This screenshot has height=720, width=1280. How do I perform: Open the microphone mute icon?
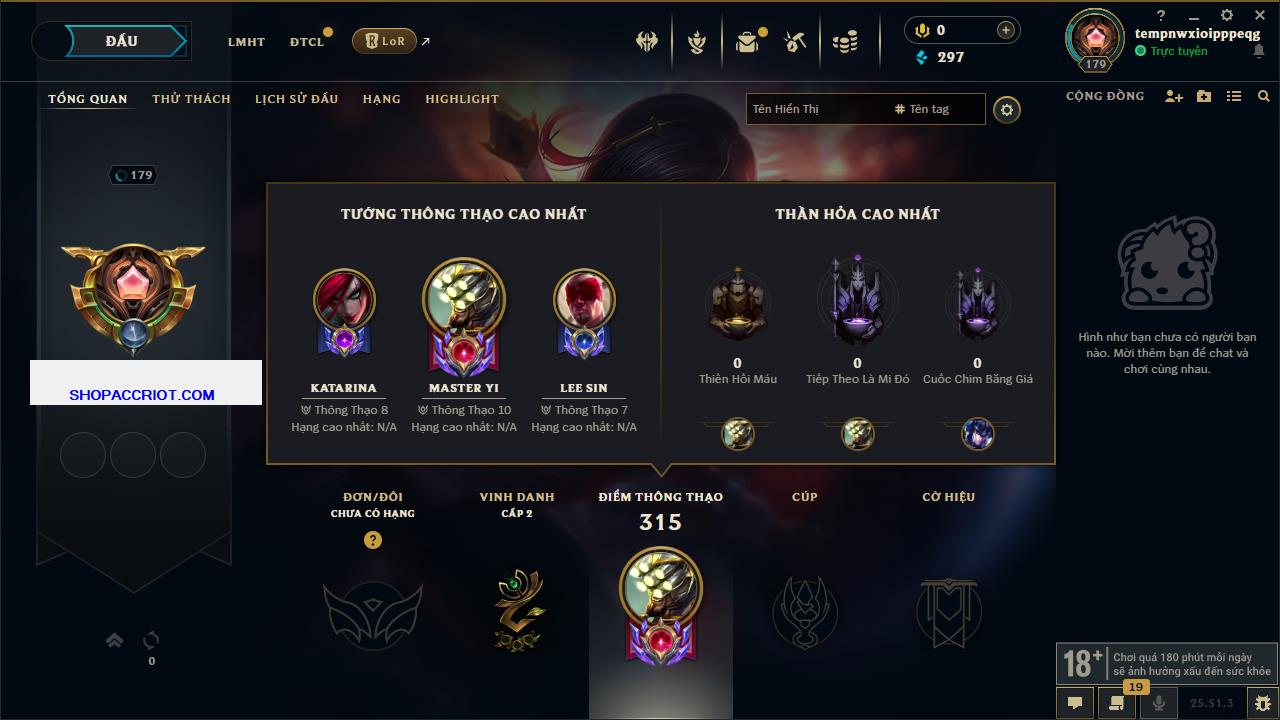pos(1159,703)
